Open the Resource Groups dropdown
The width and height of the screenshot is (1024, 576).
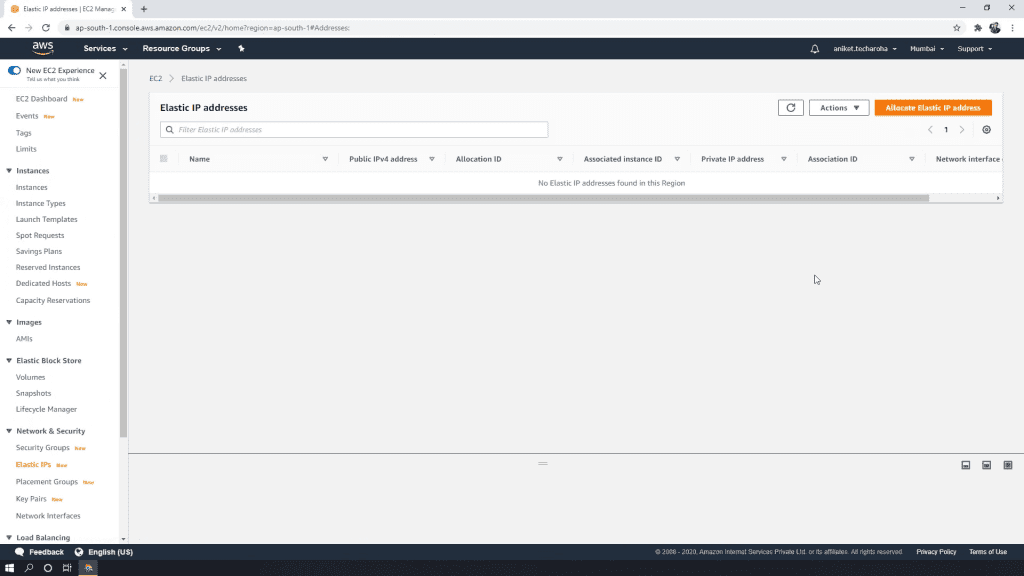tap(182, 48)
